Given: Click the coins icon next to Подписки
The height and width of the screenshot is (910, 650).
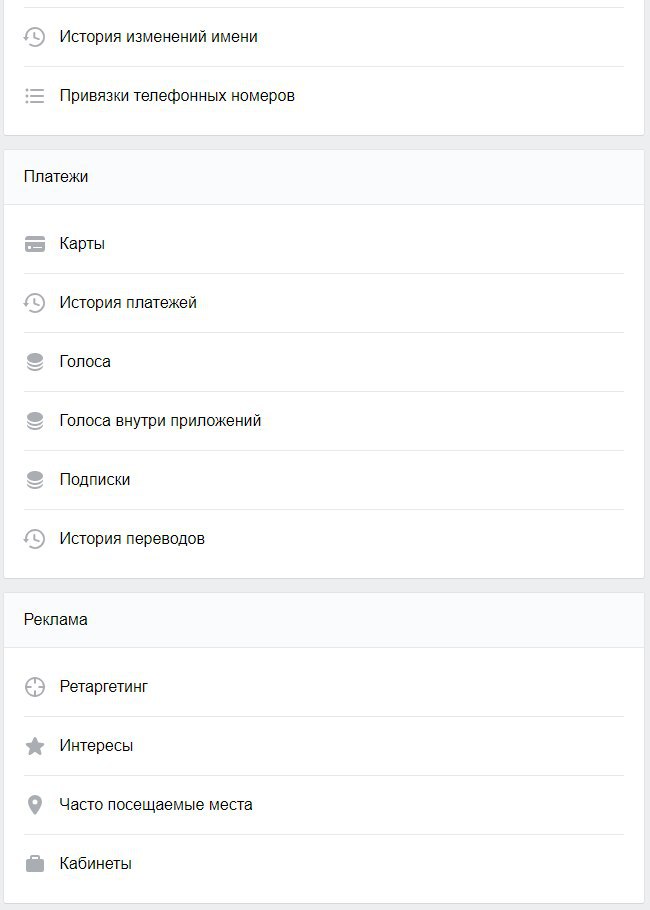Looking at the screenshot, I should [35, 480].
